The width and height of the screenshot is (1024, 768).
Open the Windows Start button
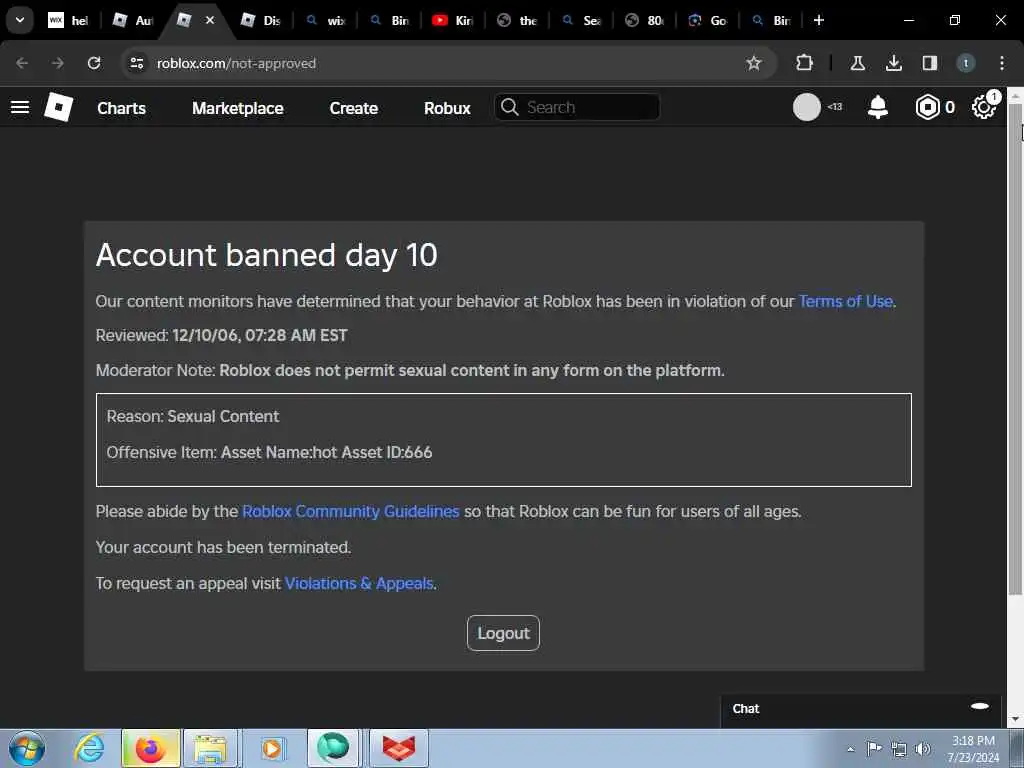pyautogui.click(x=27, y=748)
